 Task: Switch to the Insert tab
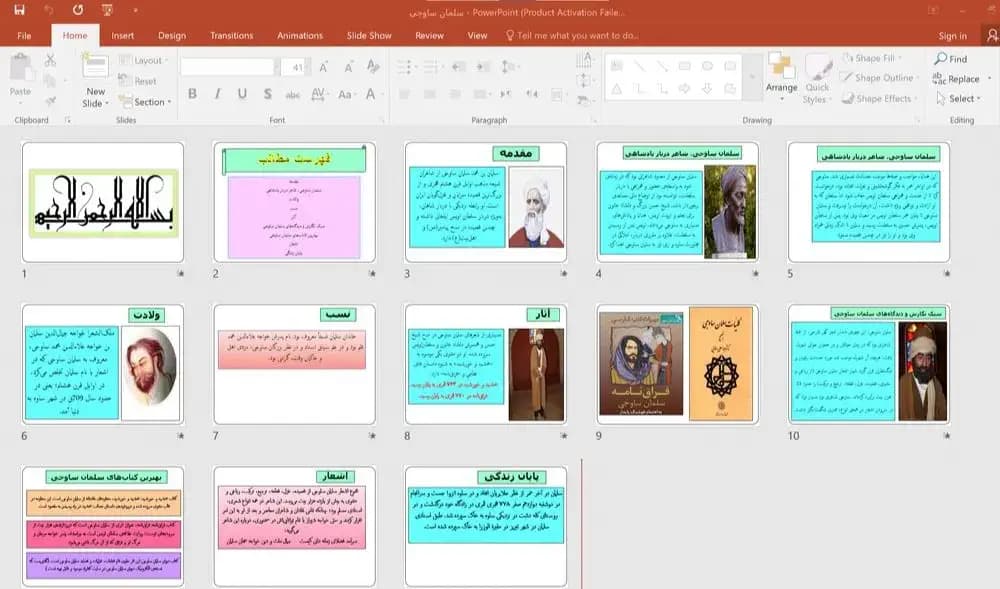[x=122, y=36]
